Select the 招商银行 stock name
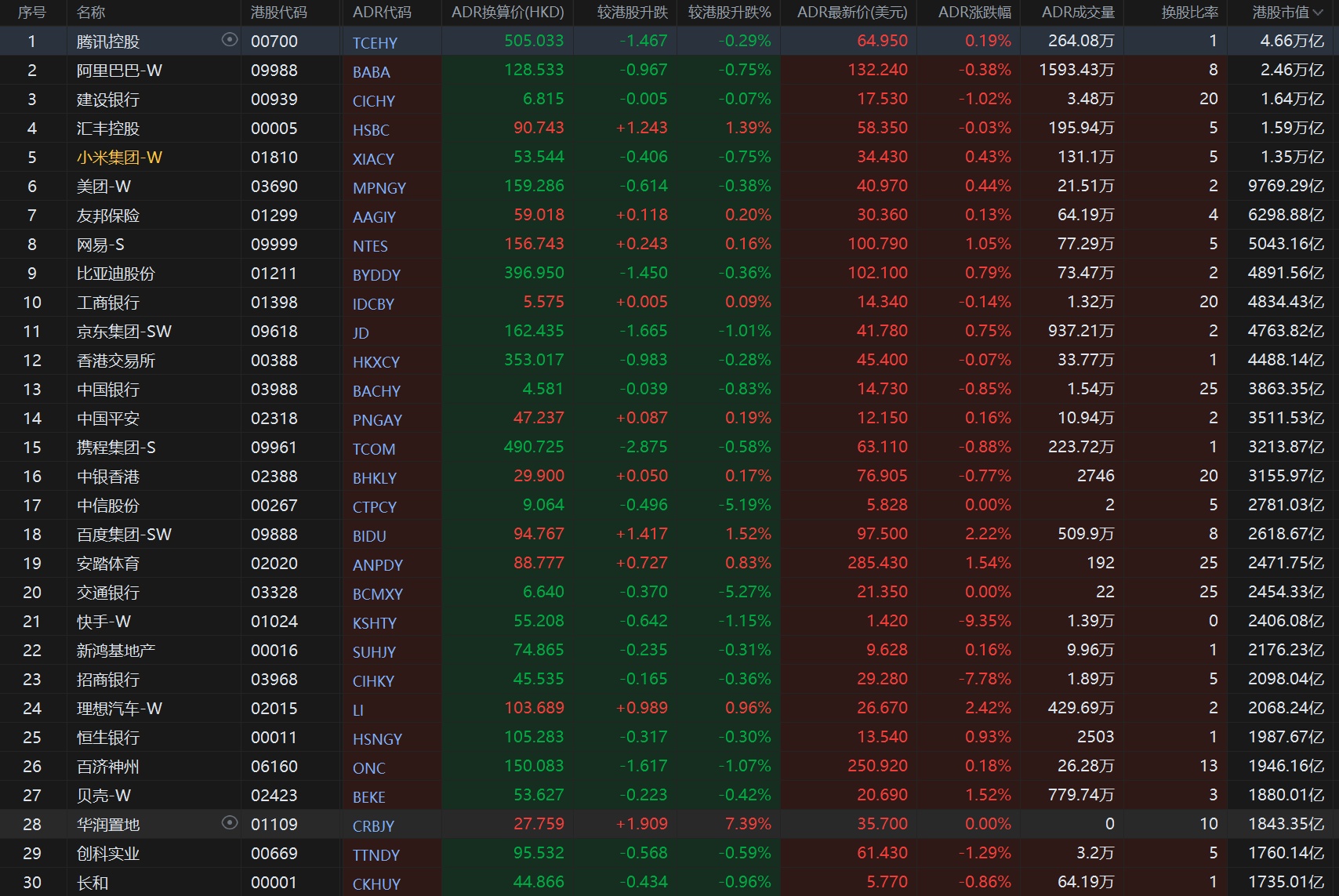The height and width of the screenshot is (896, 1339). 108,680
